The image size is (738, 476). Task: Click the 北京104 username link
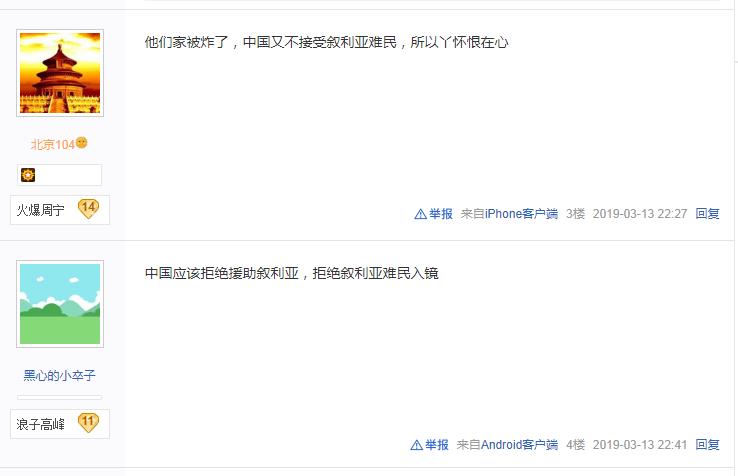pyautogui.click(x=53, y=145)
